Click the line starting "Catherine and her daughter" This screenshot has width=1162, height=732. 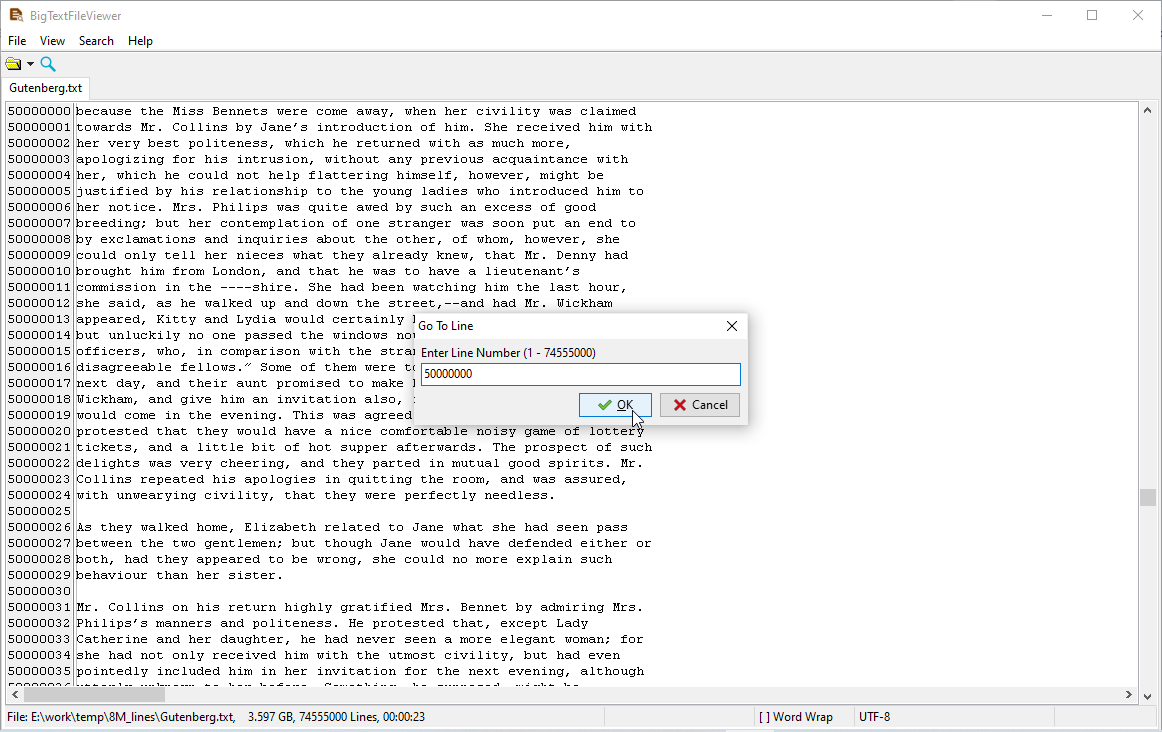360,639
